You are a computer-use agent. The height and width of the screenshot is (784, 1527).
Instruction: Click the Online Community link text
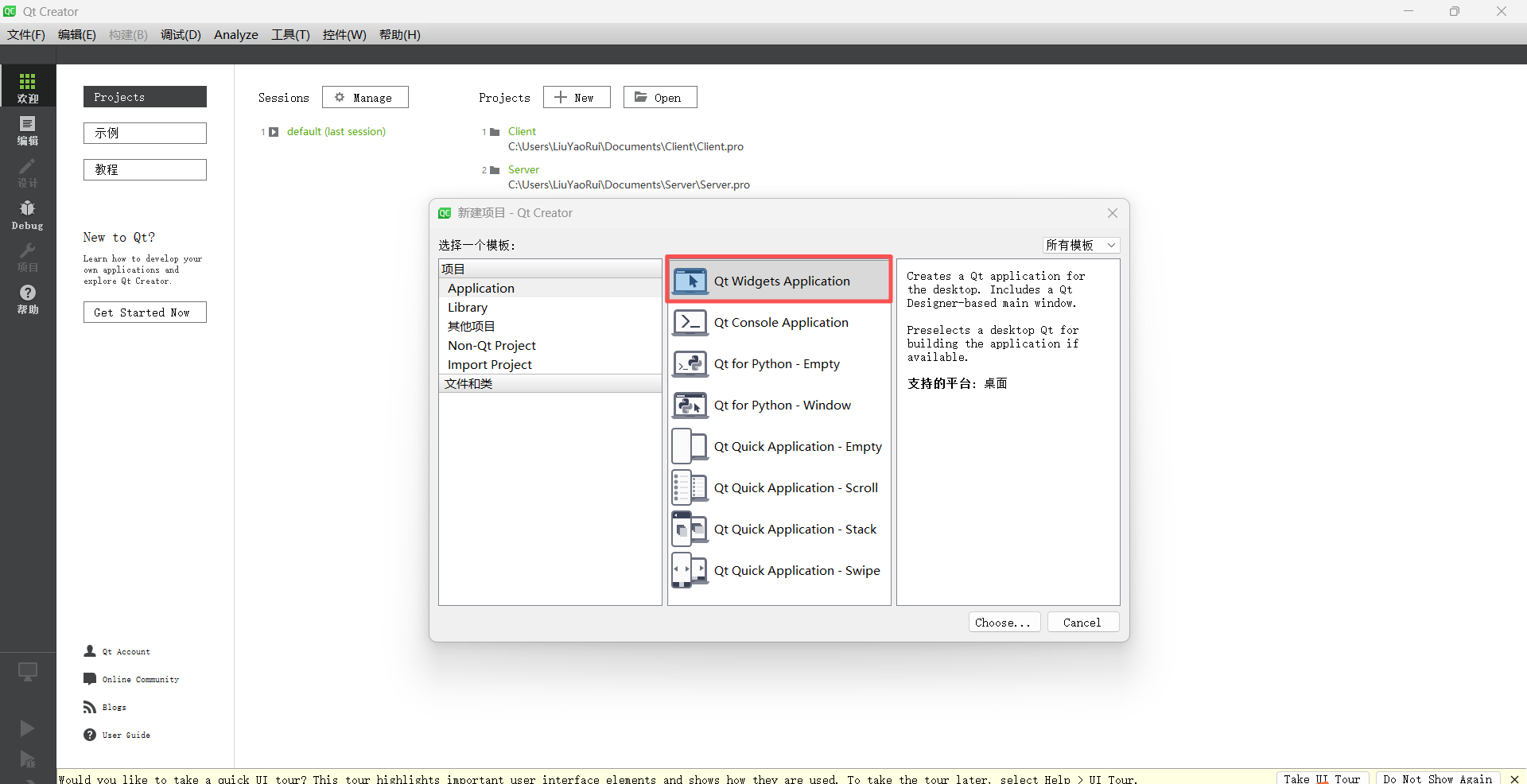pyautogui.click(x=141, y=679)
